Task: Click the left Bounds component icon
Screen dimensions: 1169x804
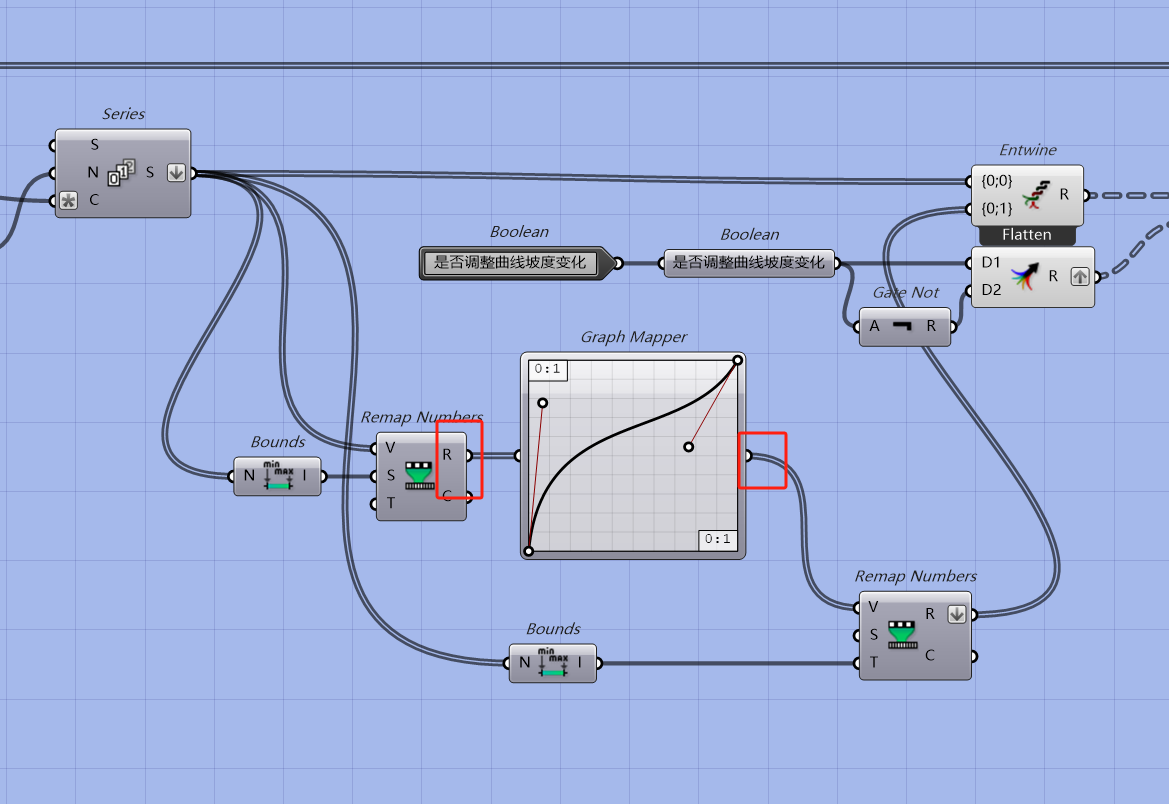Action: (x=277, y=476)
